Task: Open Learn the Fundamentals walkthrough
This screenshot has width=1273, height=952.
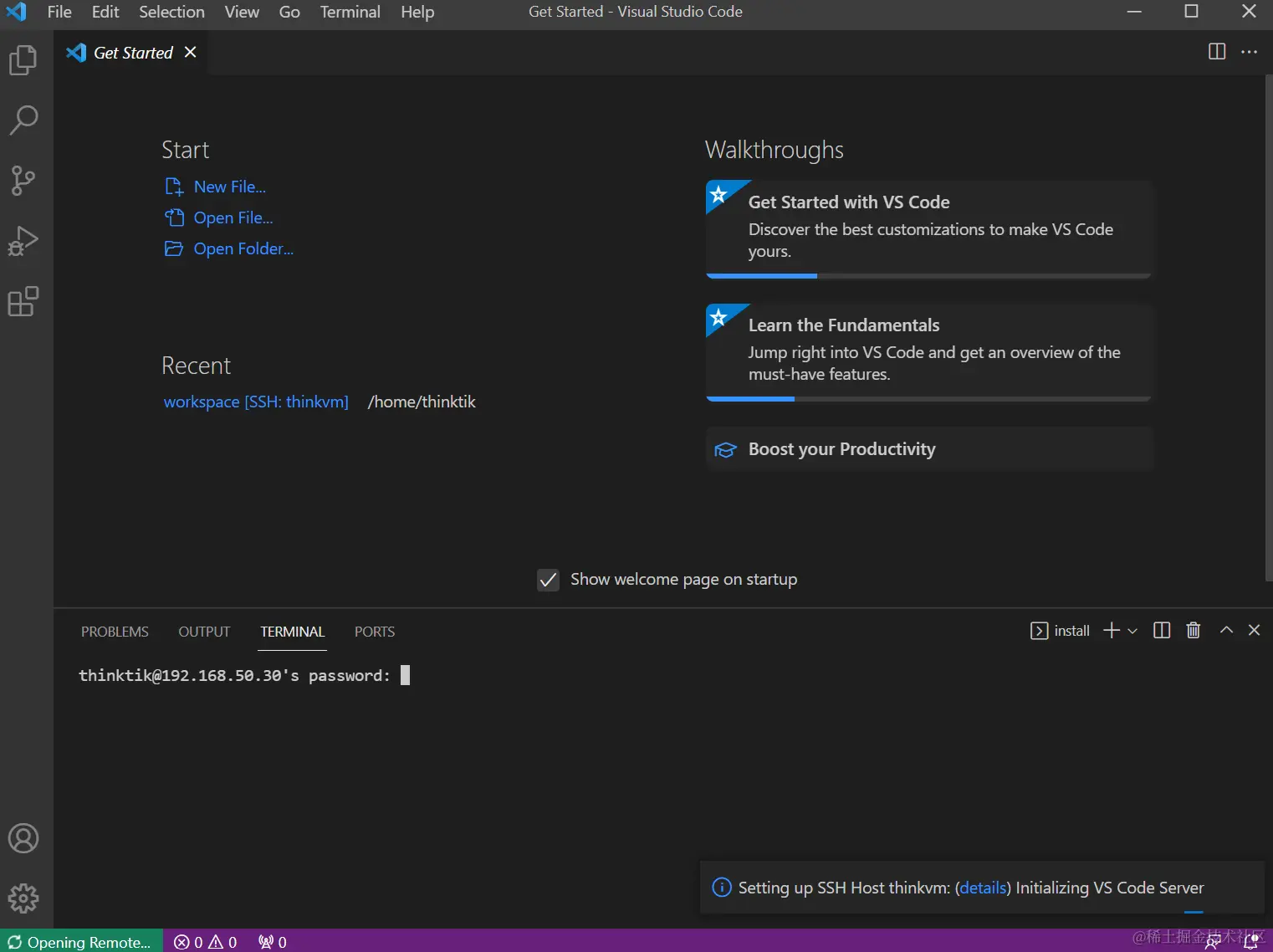Action: (x=929, y=351)
